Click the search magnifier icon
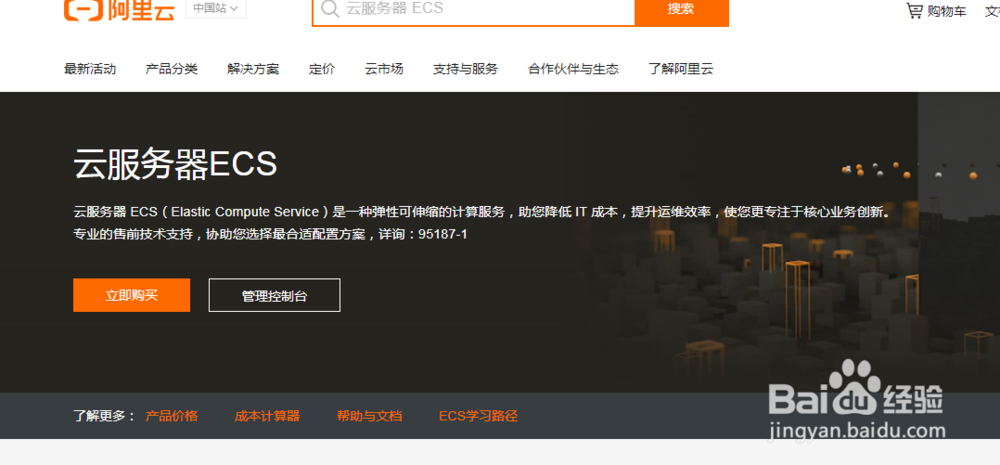Viewport: 1000px width, 465px height. pos(330,8)
